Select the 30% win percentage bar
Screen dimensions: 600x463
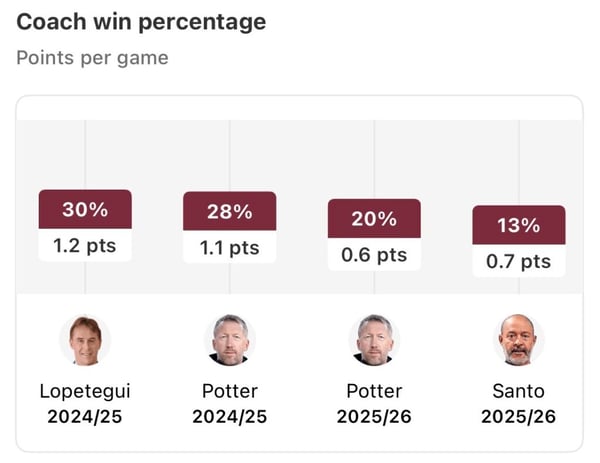[85, 209]
